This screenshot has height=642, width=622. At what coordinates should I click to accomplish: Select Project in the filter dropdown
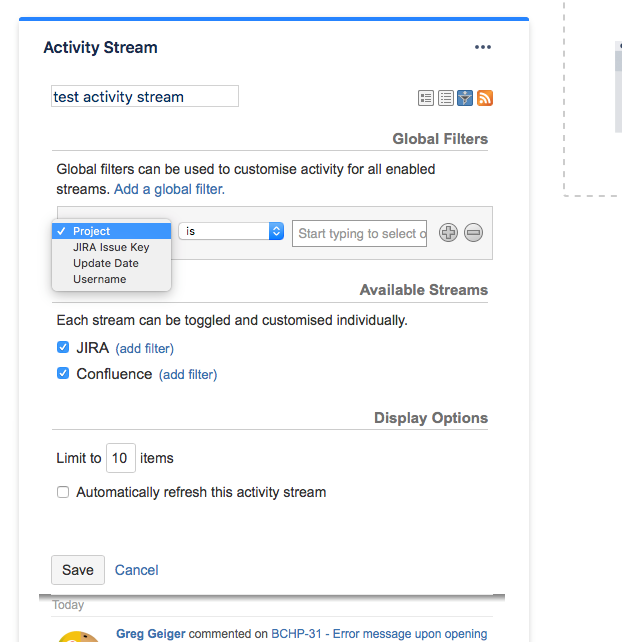[111, 231]
